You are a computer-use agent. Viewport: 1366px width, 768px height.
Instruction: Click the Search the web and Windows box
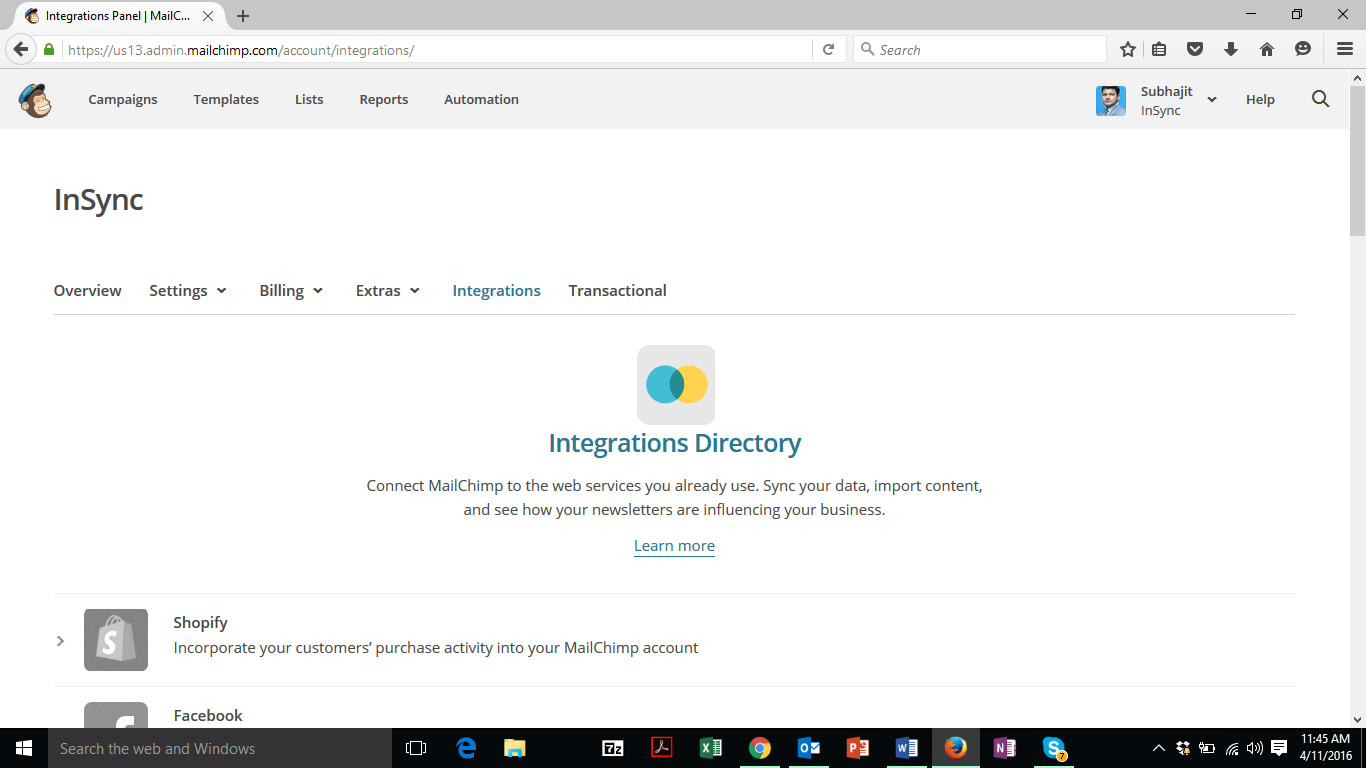point(220,748)
